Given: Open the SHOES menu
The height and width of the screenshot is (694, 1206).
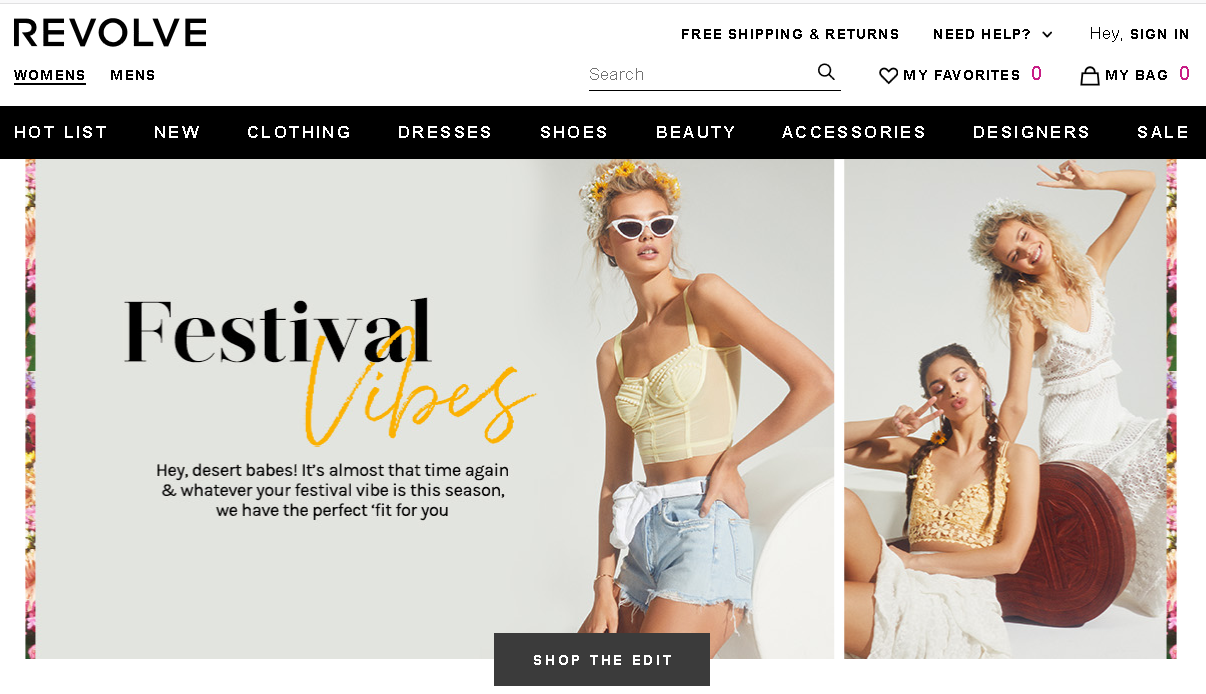Looking at the screenshot, I should (x=574, y=132).
